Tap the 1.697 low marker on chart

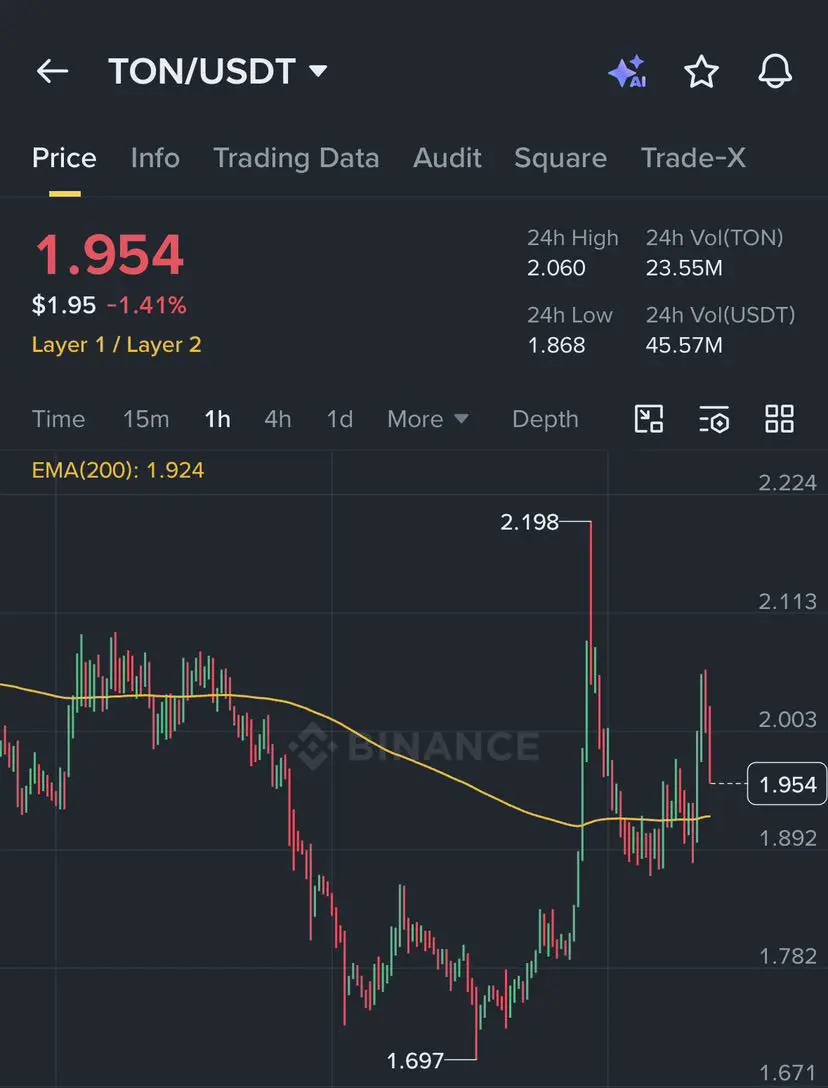(x=415, y=1061)
